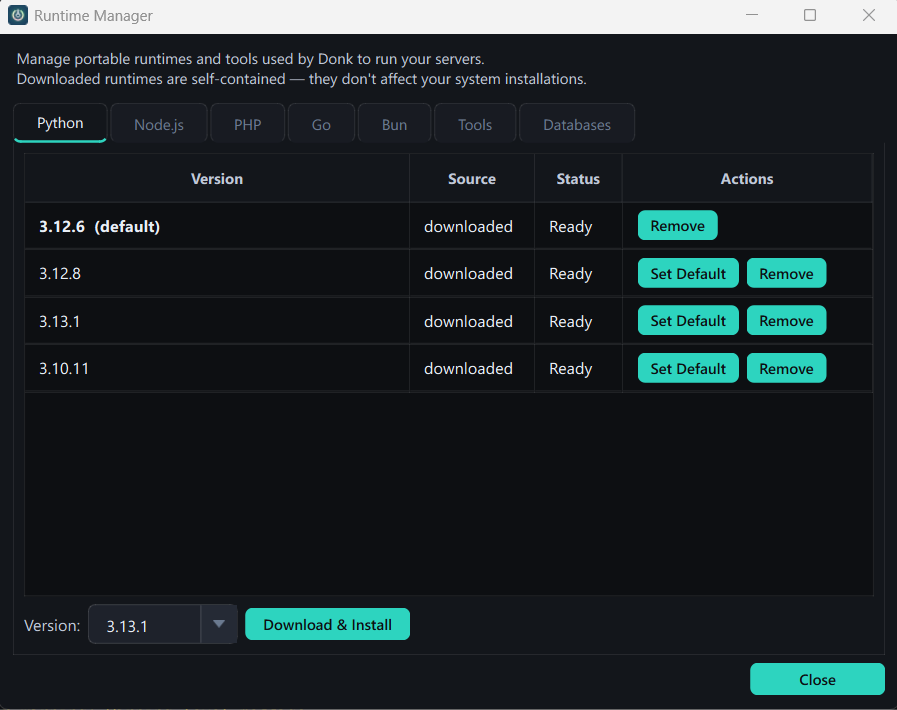Image resolution: width=897 pixels, height=710 pixels.
Task: Expand the version selection combo box
Action: coord(219,624)
